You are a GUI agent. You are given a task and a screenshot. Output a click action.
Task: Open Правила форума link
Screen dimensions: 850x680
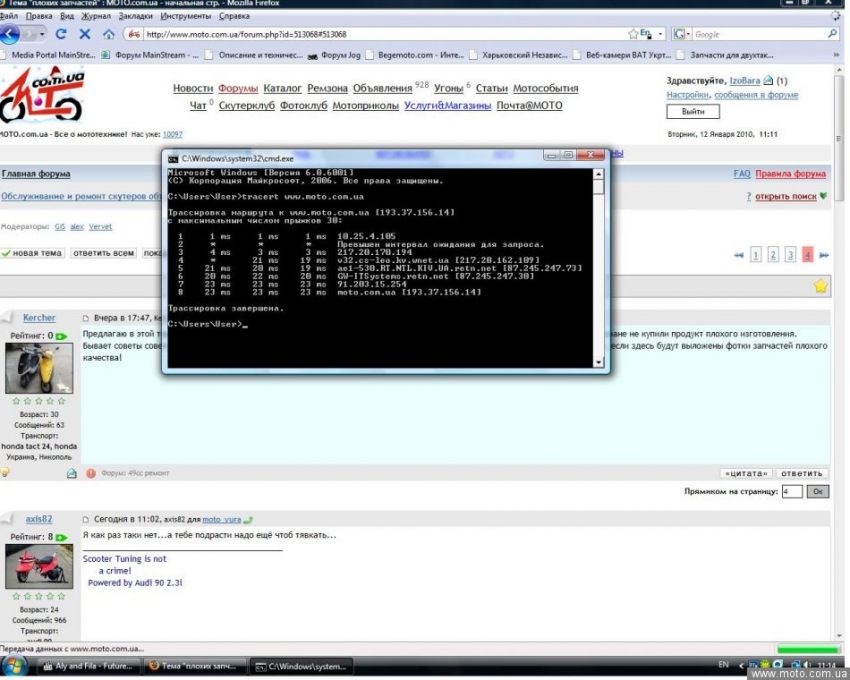pyautogui.click(x=790, y=174)
